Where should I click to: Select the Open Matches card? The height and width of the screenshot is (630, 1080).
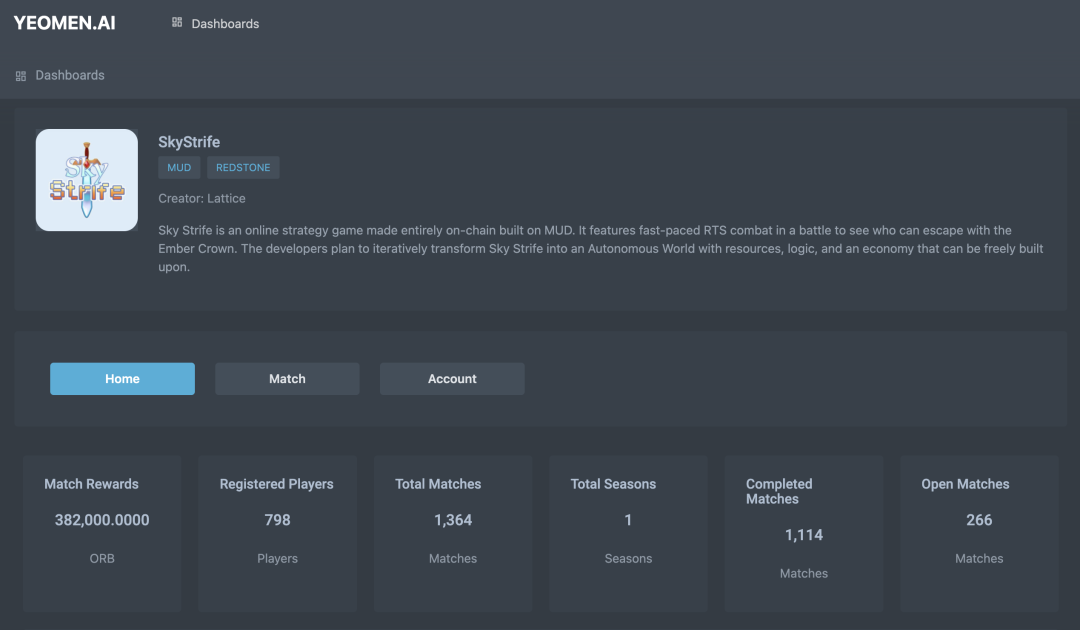(979, 532)
